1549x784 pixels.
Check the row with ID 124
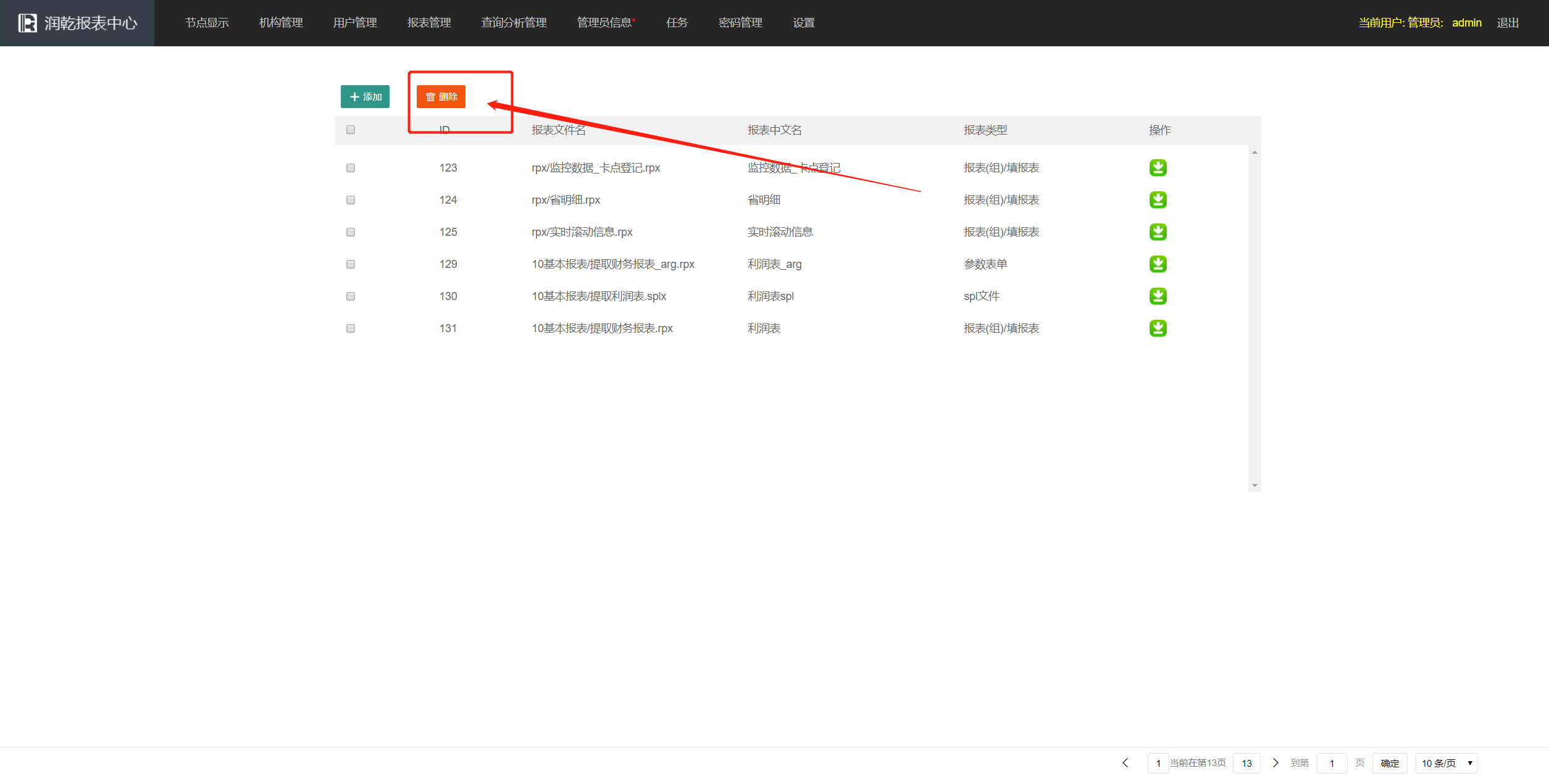point(351,200)
